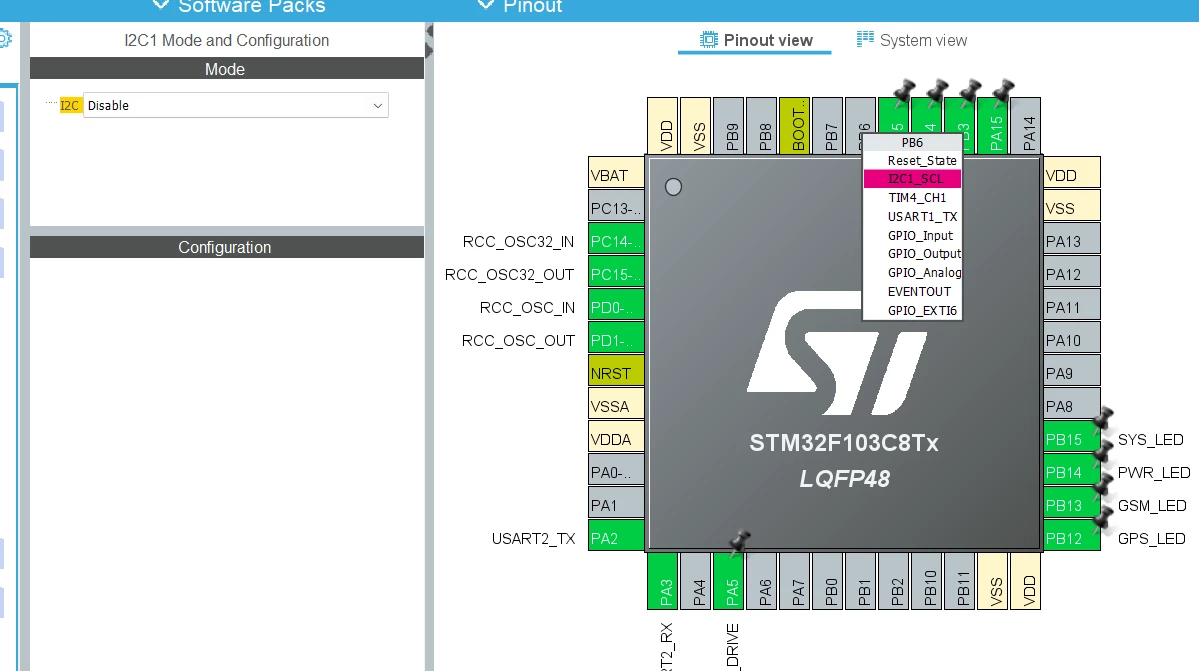The image size is (1199, 671).
Task: Click the PA1 pin
Action: 616,505
